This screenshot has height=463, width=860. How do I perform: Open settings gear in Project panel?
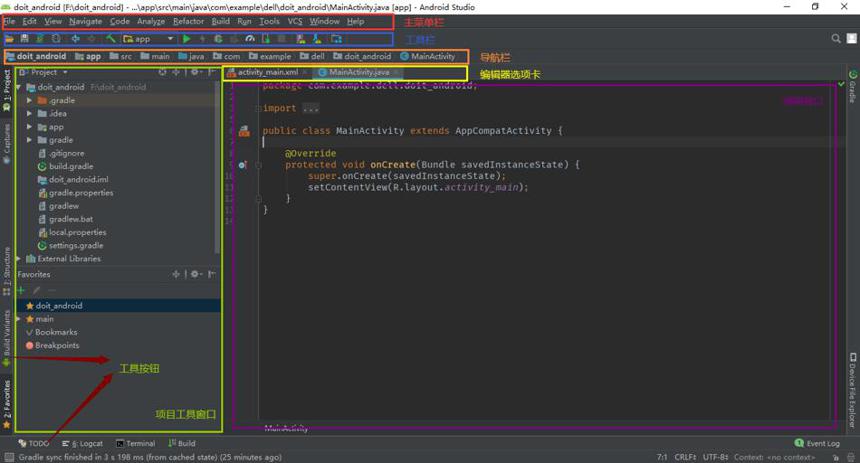(x=195, y=72)
